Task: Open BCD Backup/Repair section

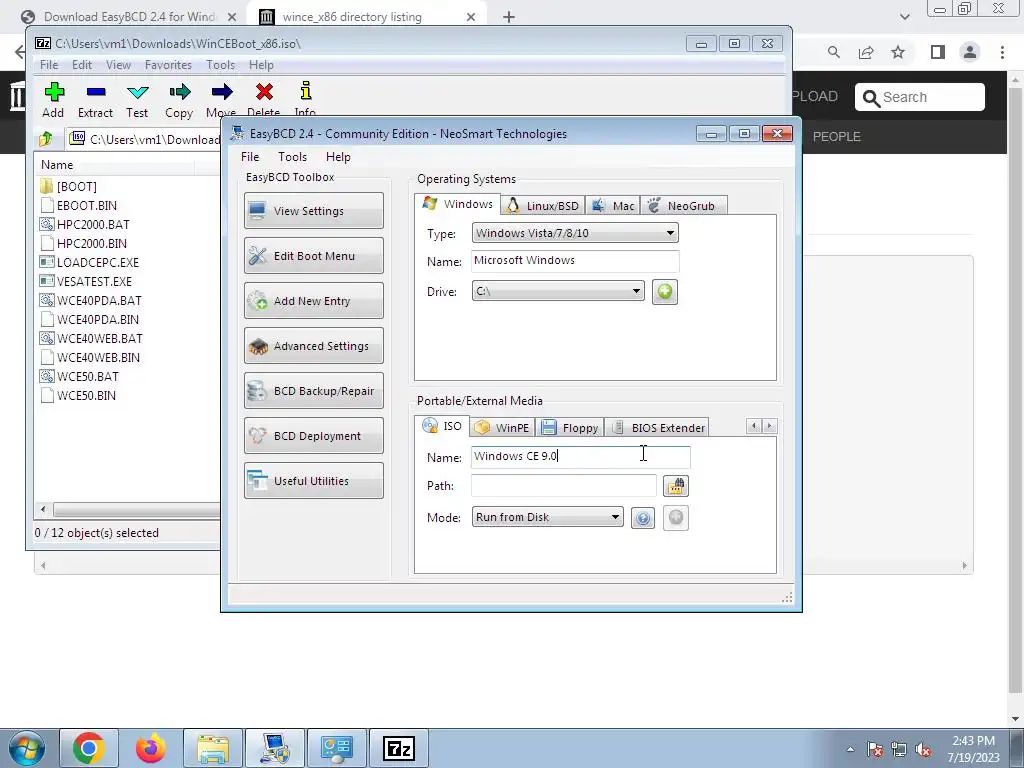Action: [313, 391]
